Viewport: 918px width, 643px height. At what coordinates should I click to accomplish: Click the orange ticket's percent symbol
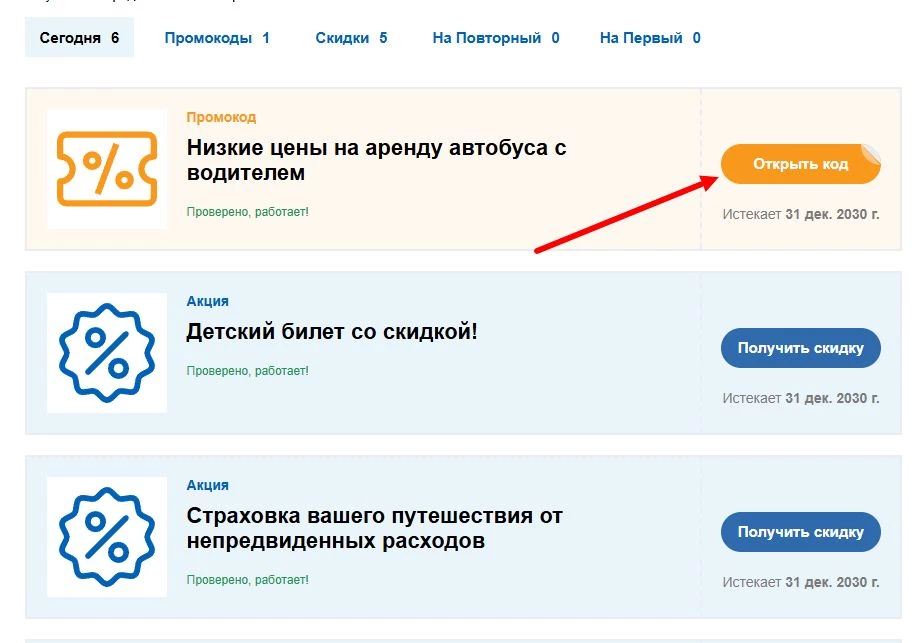pyautogui.click(x=106, y=164)
